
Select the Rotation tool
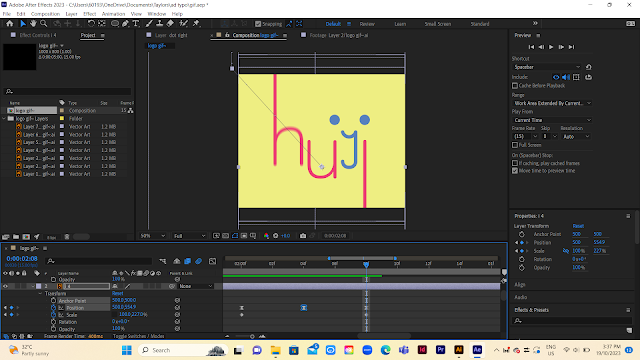pyautogui.click(x=91, y=24)
